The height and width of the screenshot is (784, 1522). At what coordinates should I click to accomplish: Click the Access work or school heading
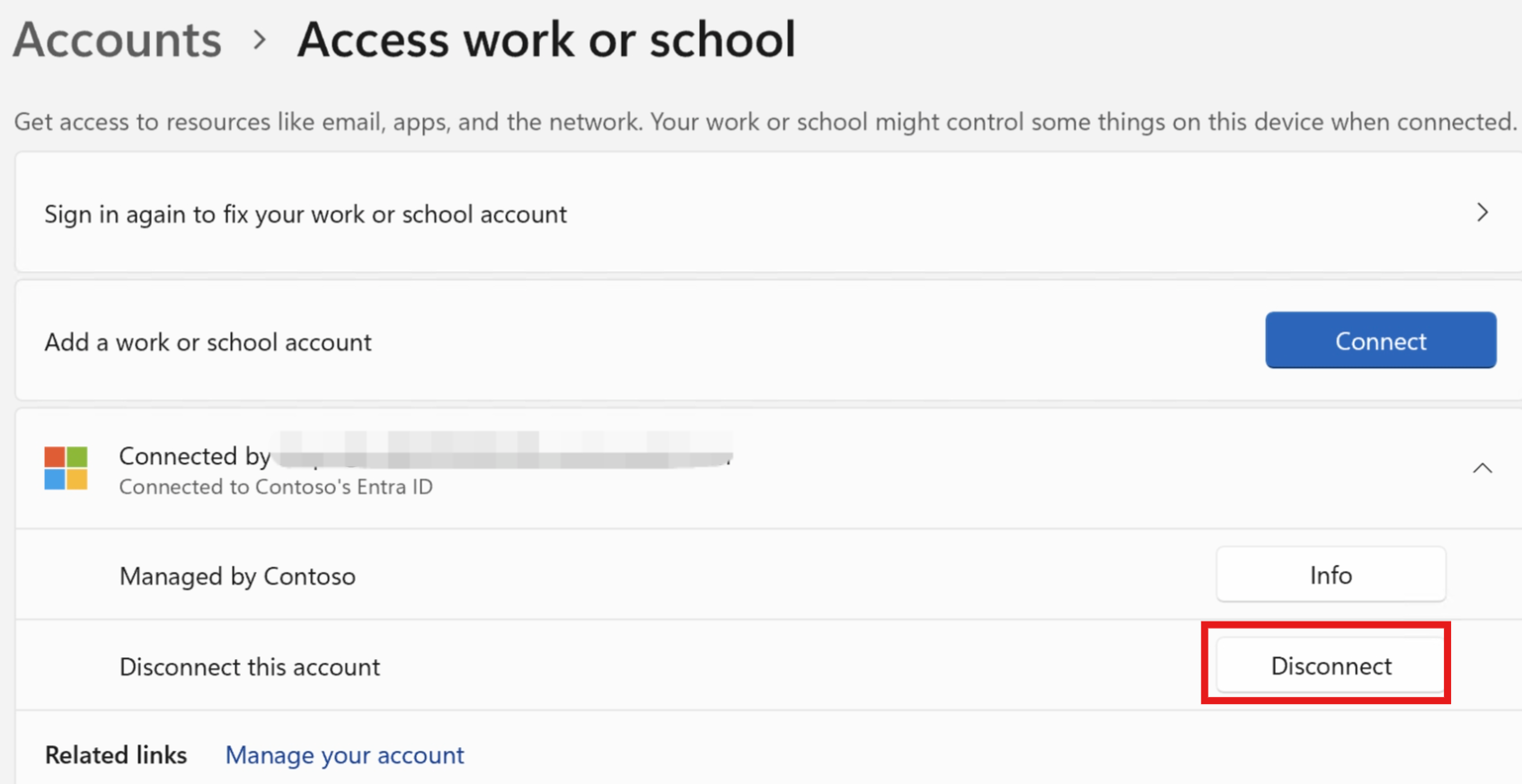pyautogui.click(x=546, y=40)
